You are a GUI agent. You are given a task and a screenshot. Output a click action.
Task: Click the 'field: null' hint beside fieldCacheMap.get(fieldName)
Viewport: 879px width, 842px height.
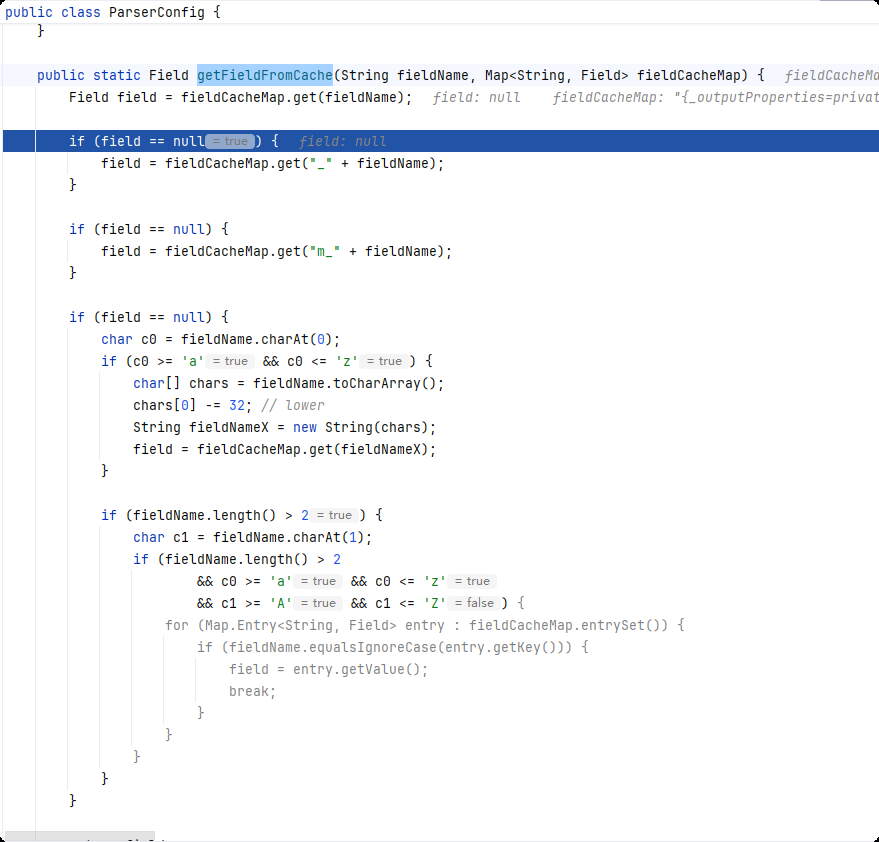click(476, 98)
